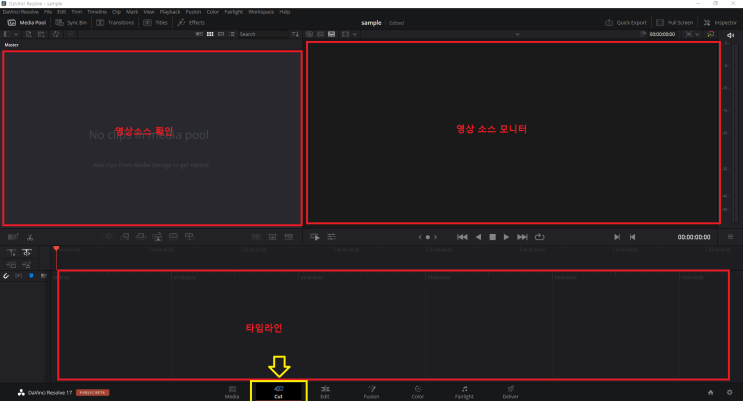The image size is (743, 401).
Task: Stop playback
Action: pos(492,237)
